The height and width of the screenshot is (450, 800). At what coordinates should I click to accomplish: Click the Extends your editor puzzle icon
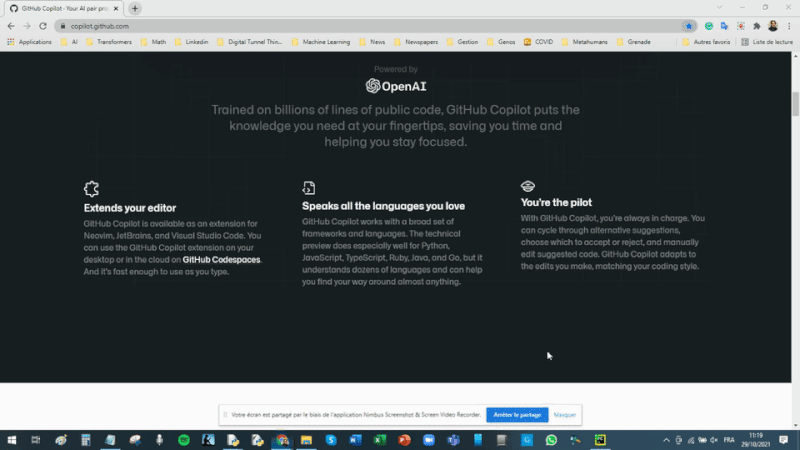click(x=91, y=189)
